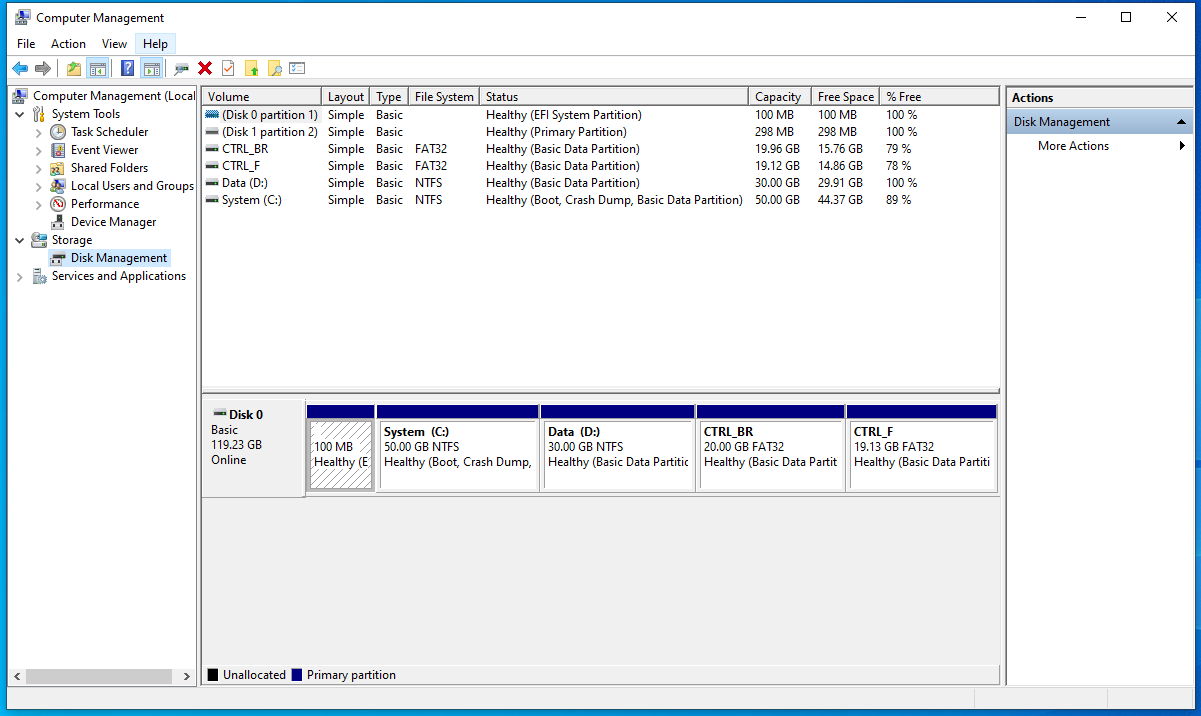Click the Up one level folder icon
The height and width of the screenshot is (716, 1201).
(74, 68)
